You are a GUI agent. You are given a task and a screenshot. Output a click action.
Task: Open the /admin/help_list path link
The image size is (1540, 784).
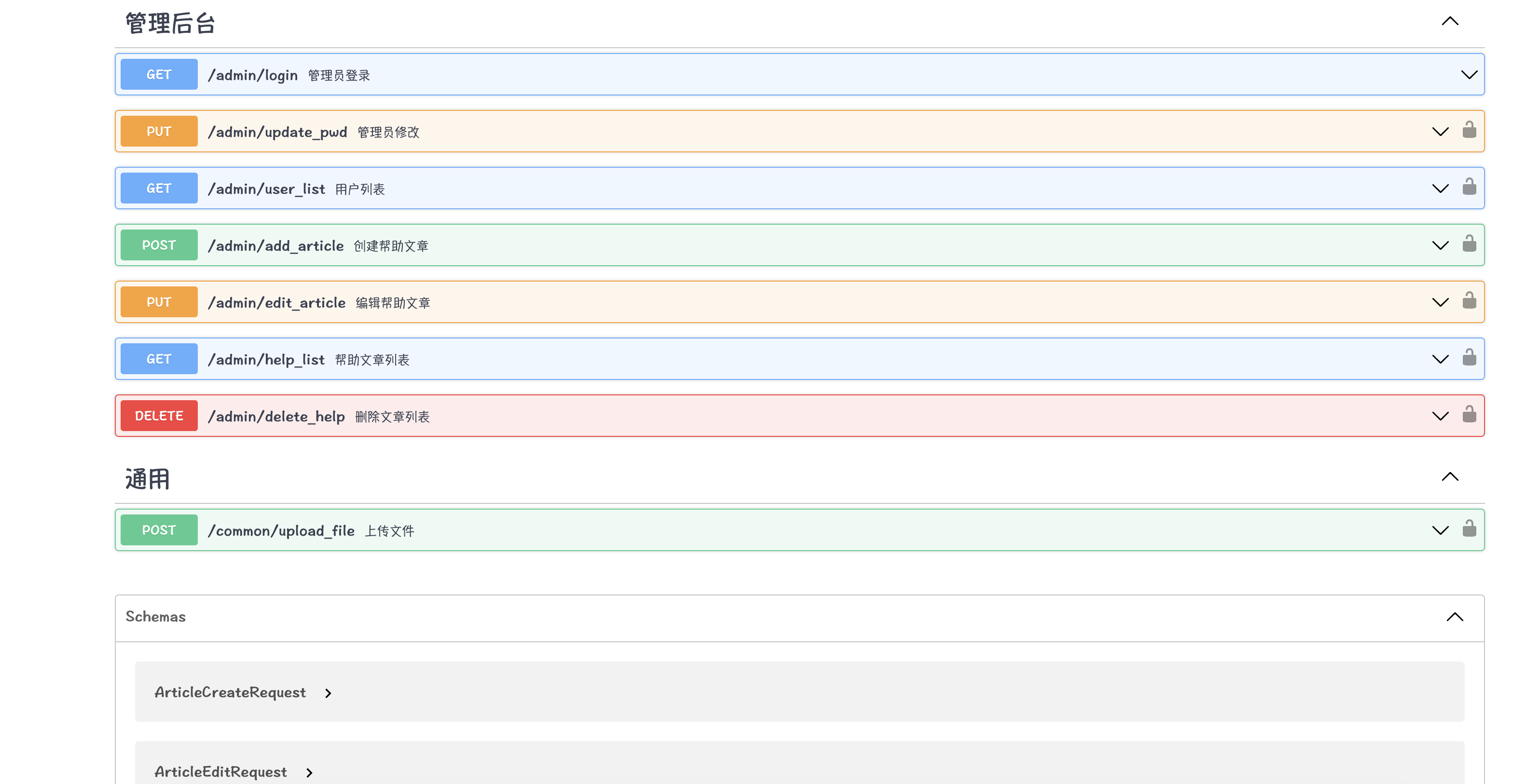(266, 360)
